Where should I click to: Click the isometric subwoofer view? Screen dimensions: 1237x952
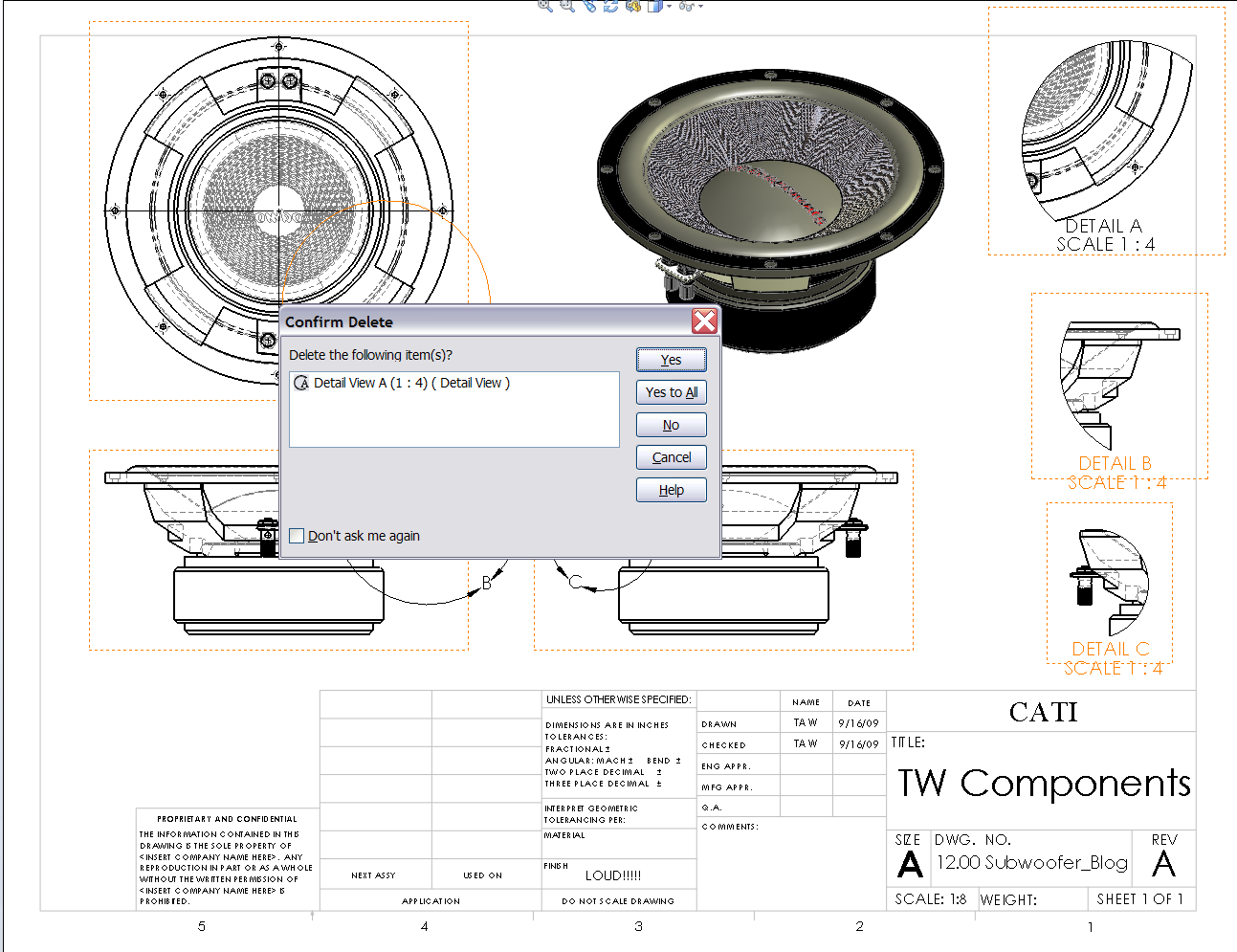pyautogui.click(x=770, y=177)
